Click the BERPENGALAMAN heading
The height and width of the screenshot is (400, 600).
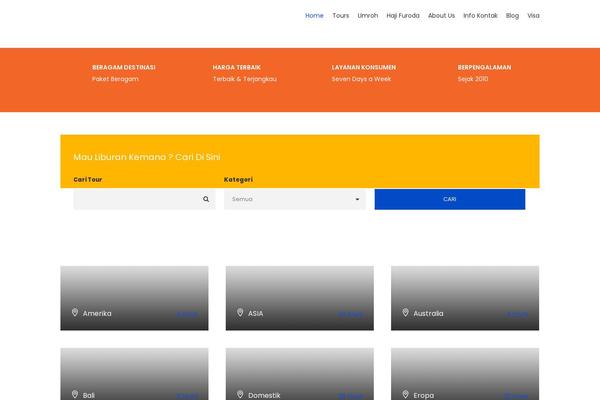pos(484,67)
